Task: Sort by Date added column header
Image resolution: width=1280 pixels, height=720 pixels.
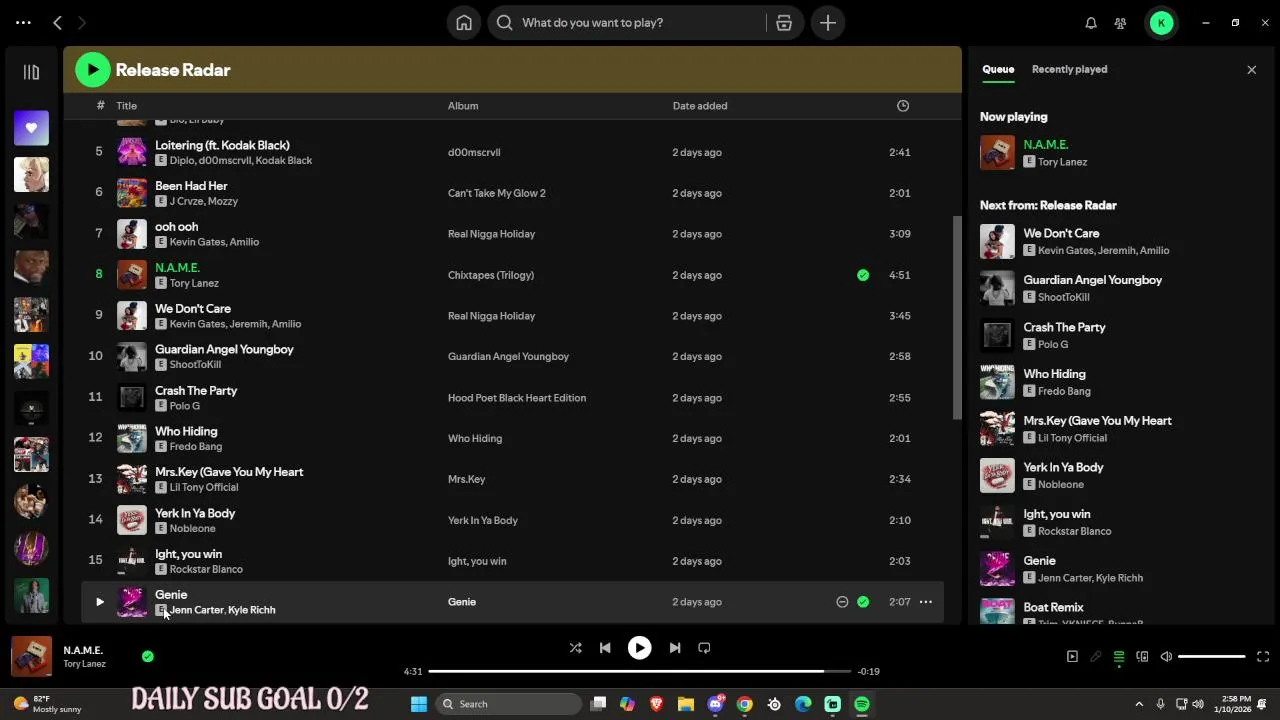Action: pyautogui.click(x=700, y=106)
